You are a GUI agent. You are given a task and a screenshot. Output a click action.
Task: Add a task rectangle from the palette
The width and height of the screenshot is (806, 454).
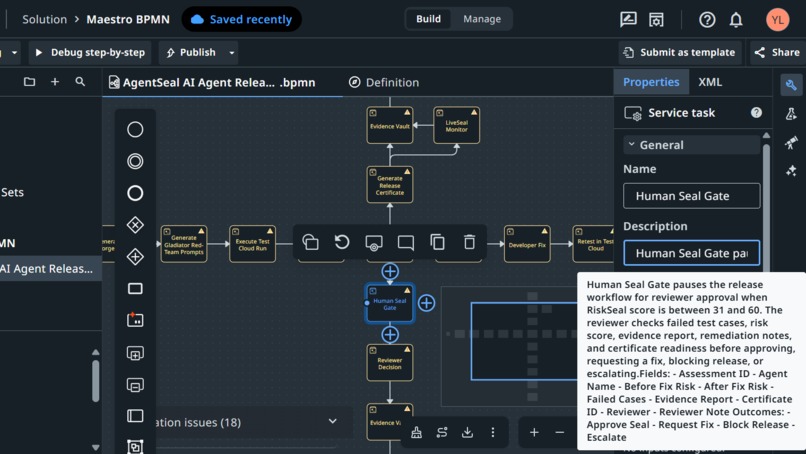coord(135,288)
